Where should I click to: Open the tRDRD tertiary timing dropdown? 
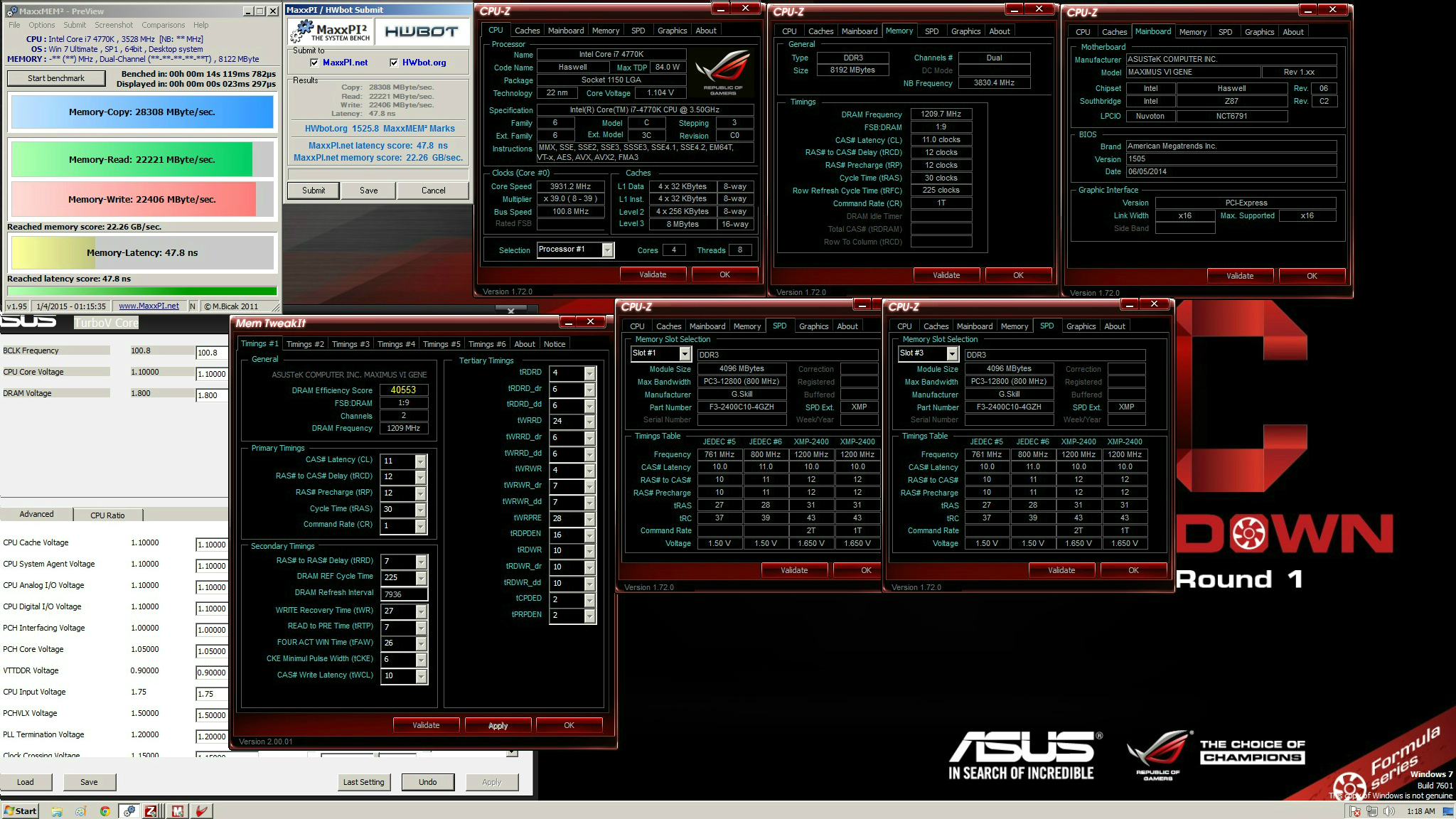(x=589, y=373)
